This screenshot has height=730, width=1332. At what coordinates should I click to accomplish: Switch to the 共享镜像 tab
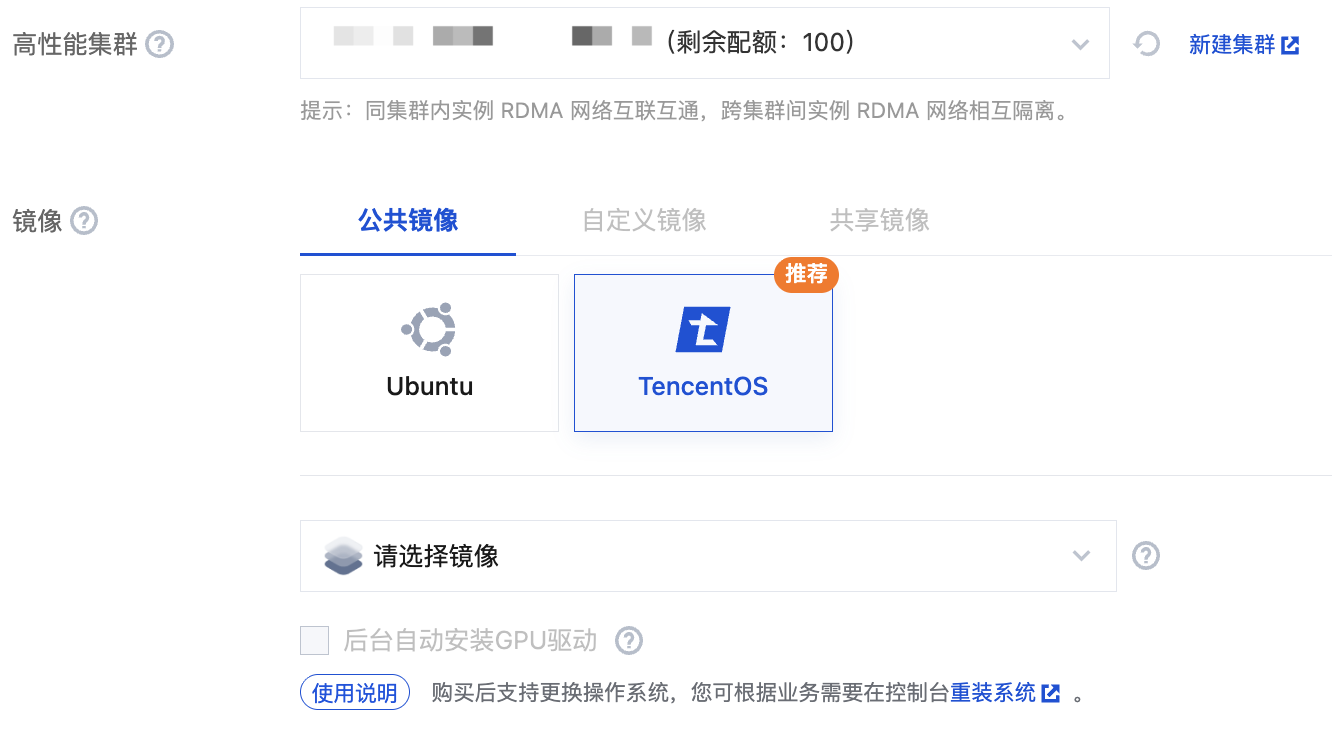tap(879, 220)
